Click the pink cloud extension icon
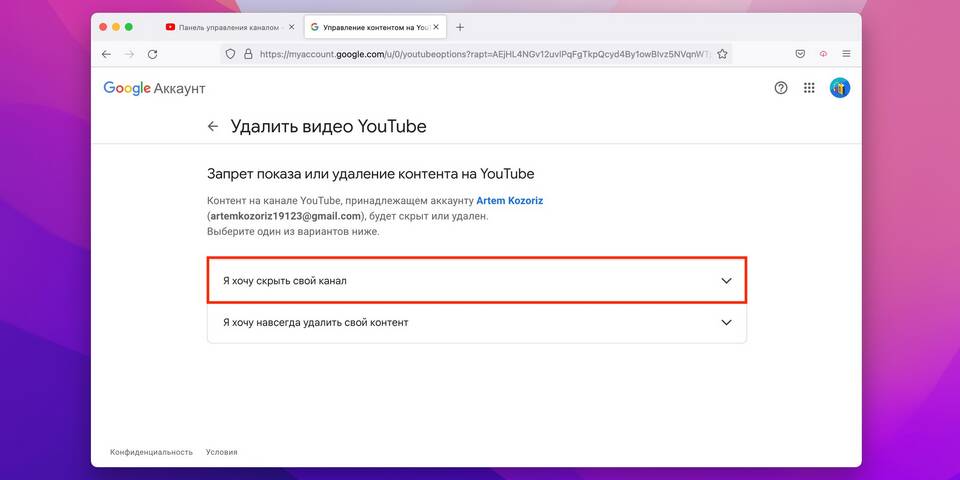Image resolution: width=960 pixels, height=480 pixels. 823,54
